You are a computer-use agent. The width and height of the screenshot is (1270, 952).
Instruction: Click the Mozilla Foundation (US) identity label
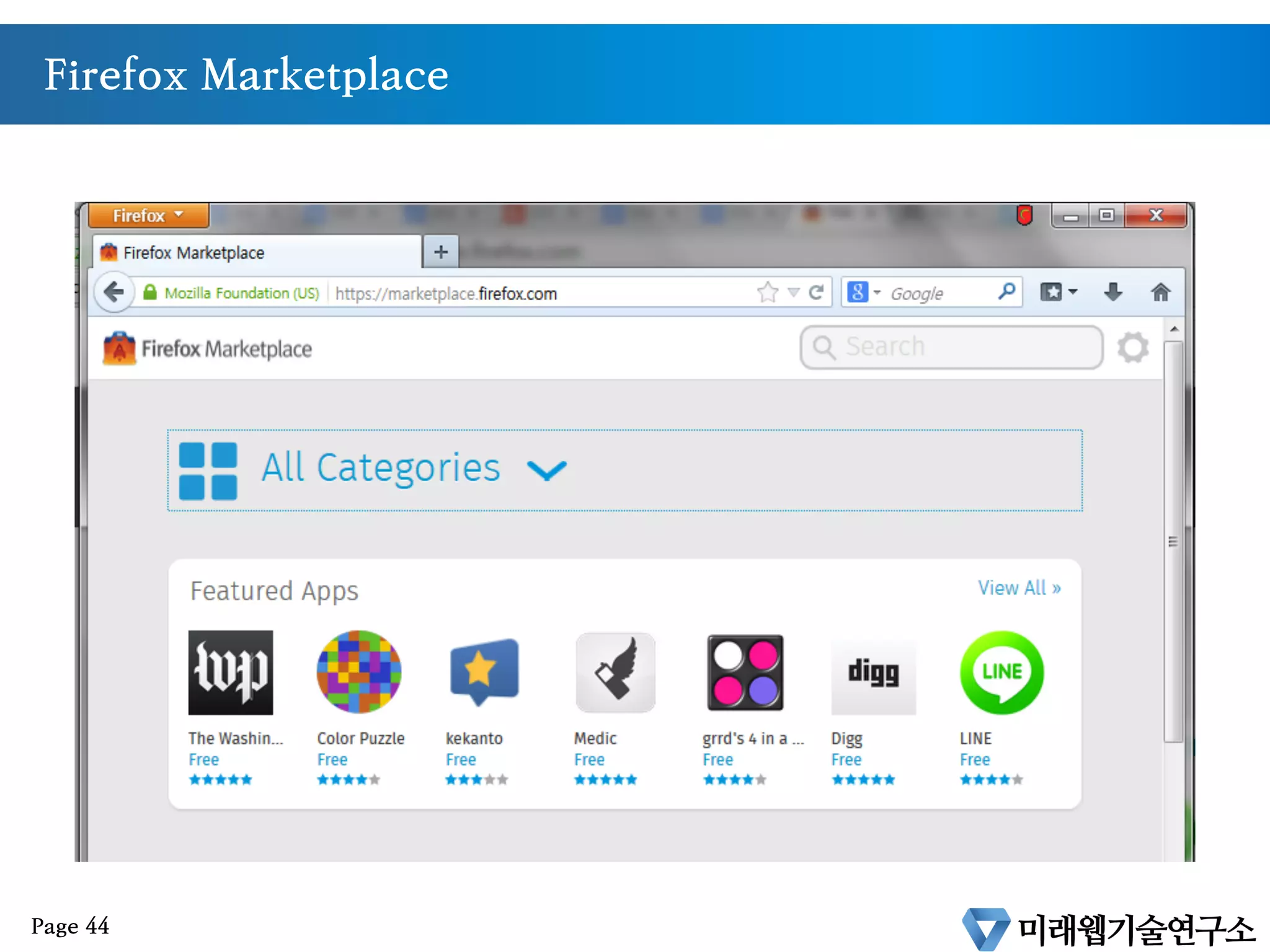242,293
